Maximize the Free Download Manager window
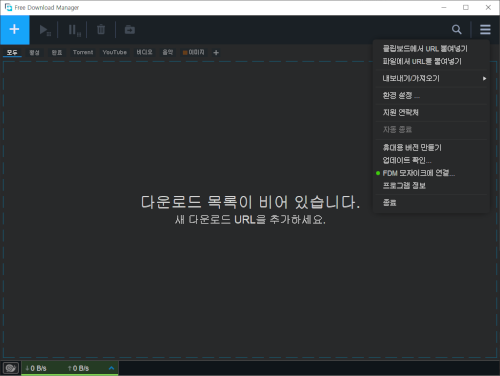500x376 pixels. 466,7
